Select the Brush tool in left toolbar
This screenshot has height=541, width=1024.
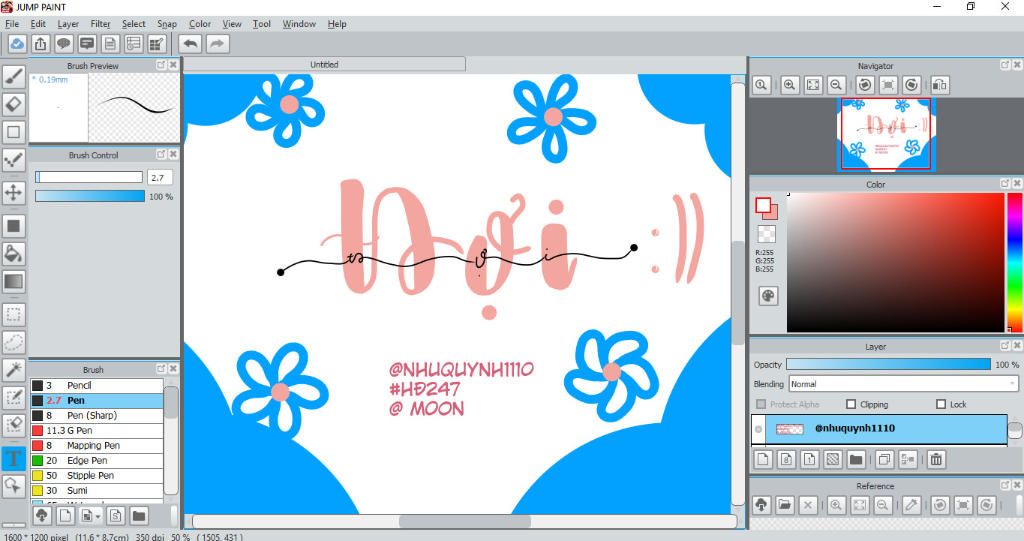pos(14,76)
